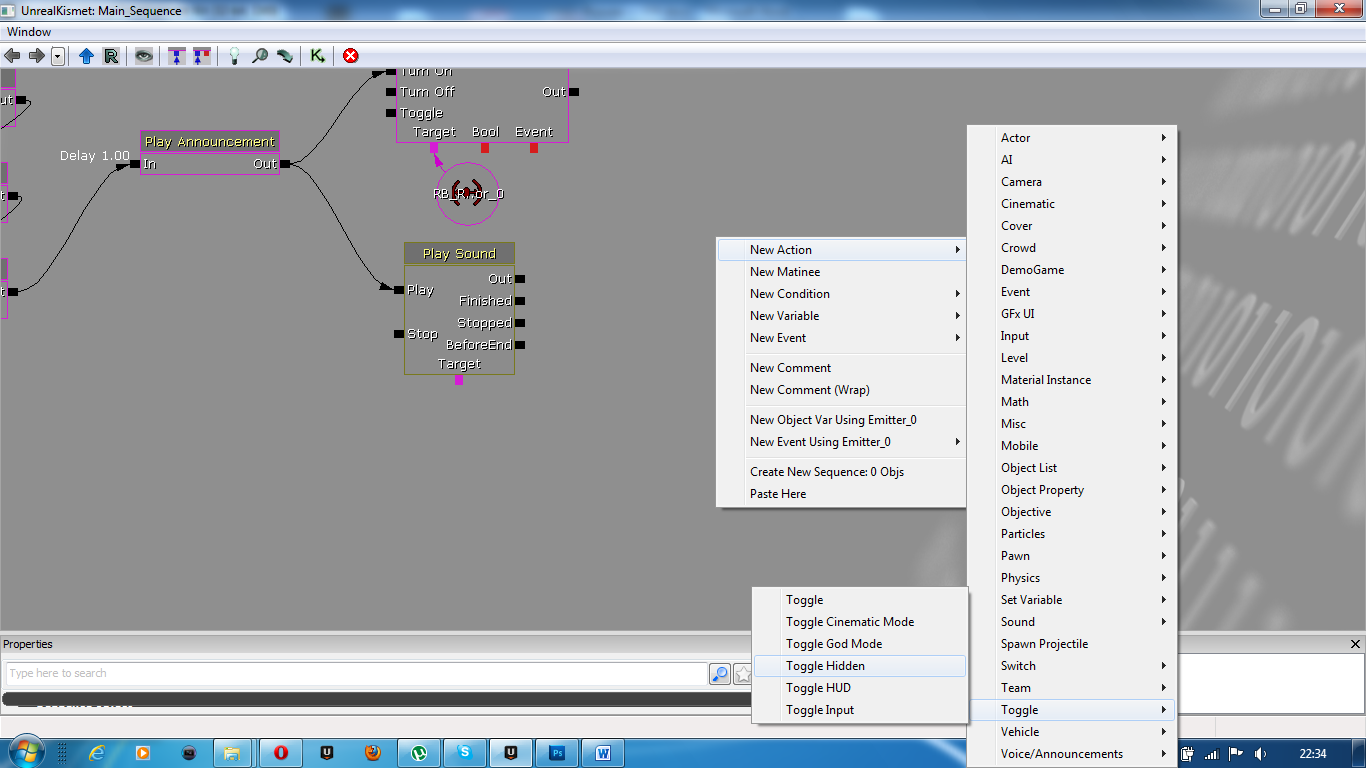Click the curved green arrow toolbar icon
The width and height of the screenshot is (1366, 768).
(285, 56)
